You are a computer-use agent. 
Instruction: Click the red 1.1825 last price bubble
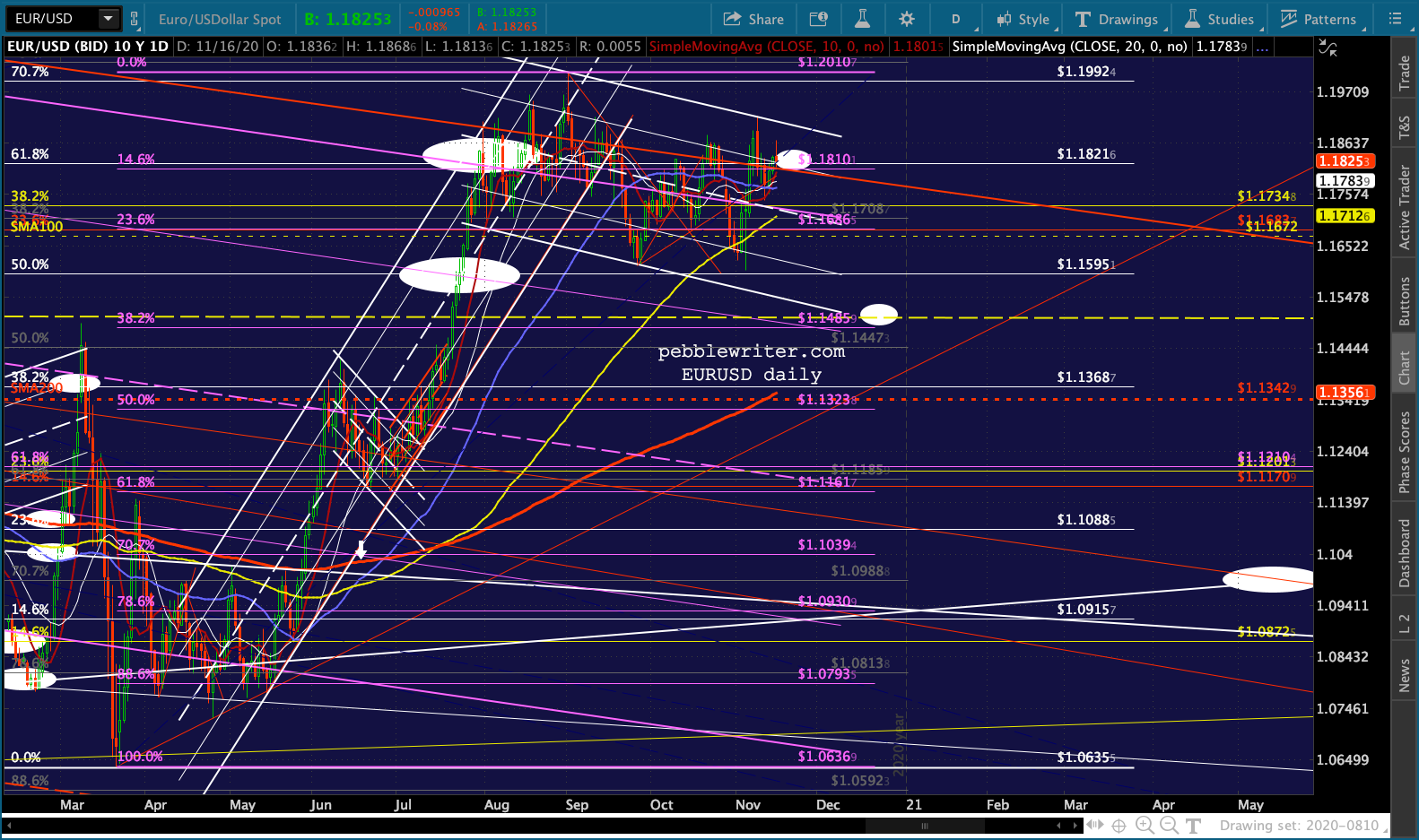point(1344,161)
